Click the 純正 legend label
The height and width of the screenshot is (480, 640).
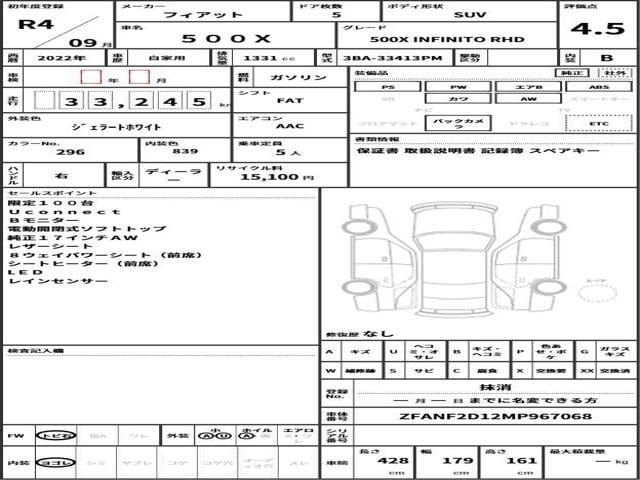point(572,74)
